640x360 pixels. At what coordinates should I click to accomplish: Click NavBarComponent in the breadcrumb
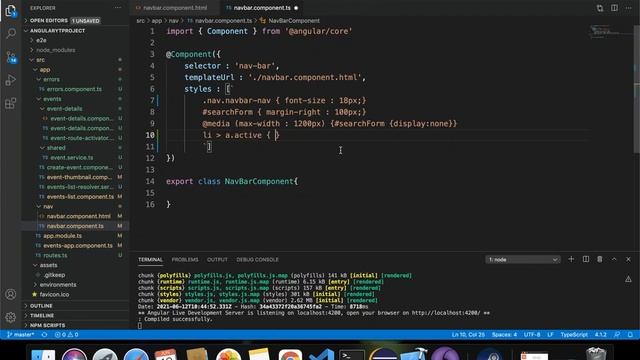click(x=294, y=20)
